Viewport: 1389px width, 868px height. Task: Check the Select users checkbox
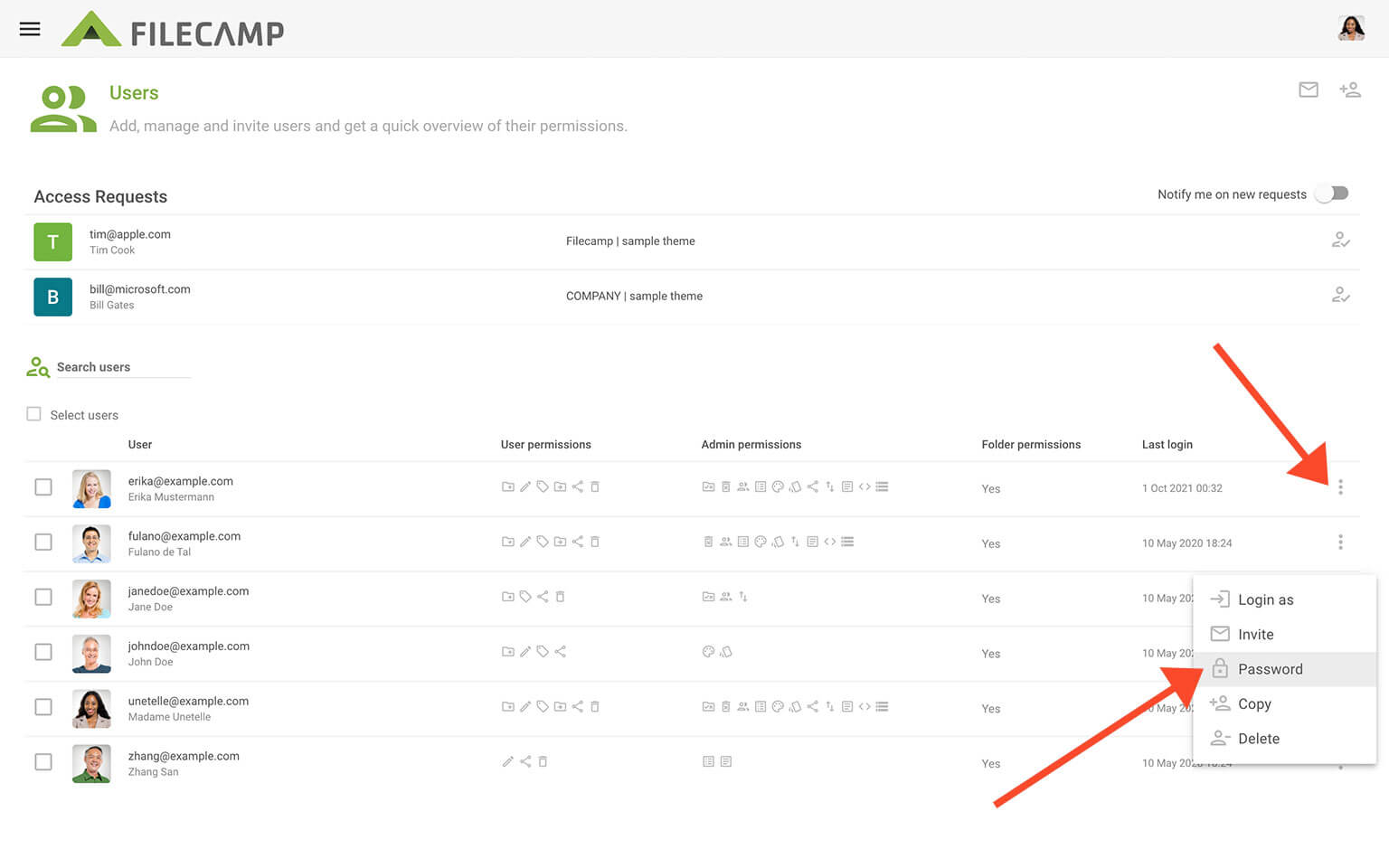coord(34,414)
